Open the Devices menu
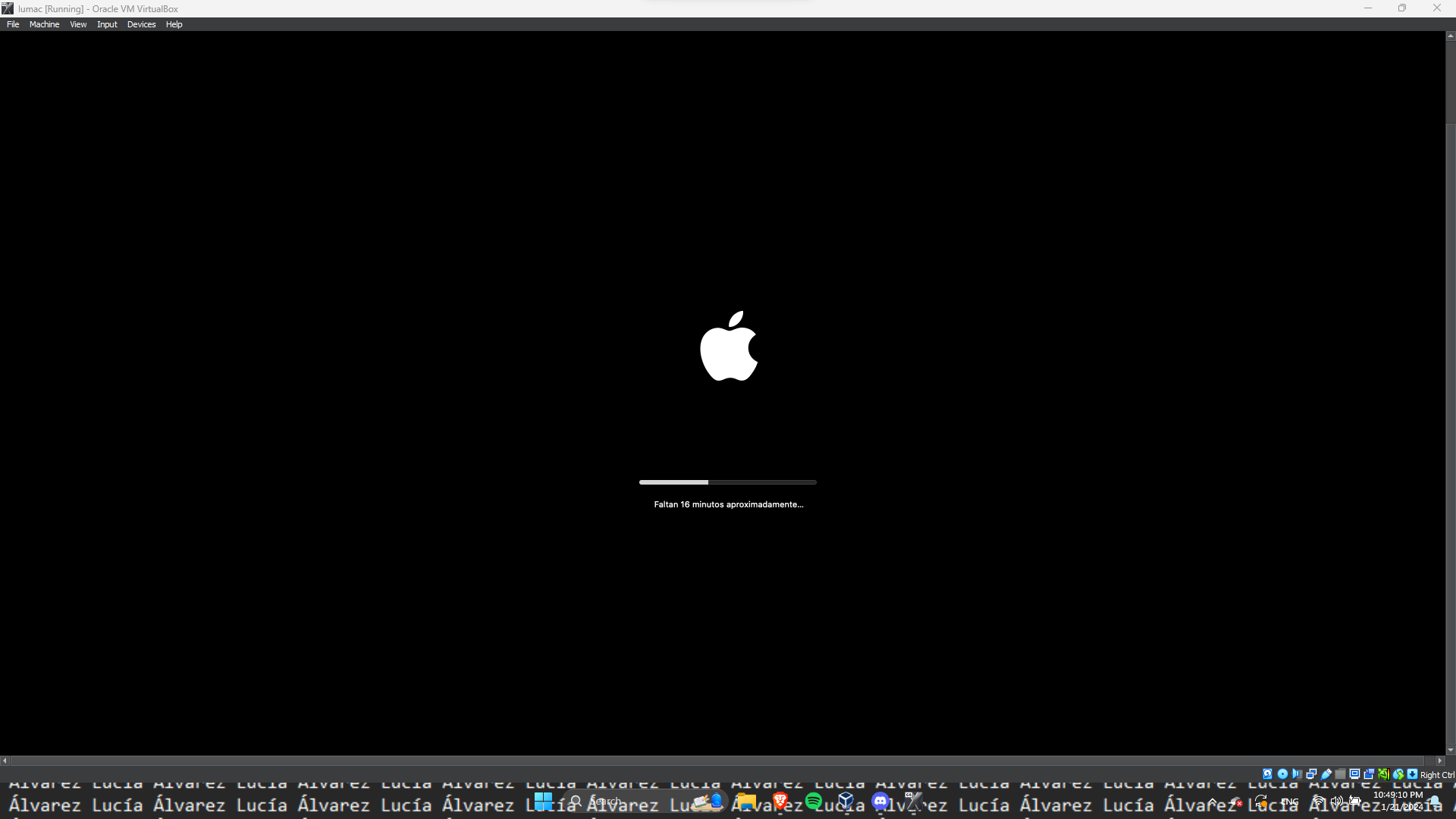1456x819 pixels. tap(141, 24)
